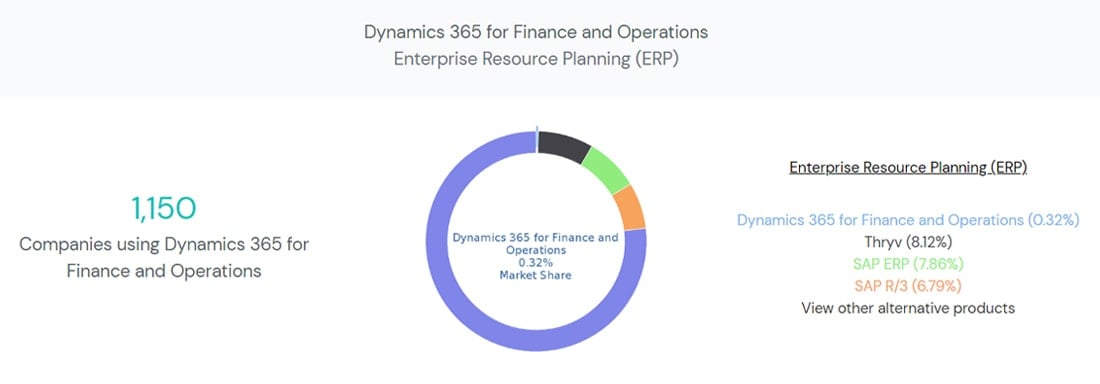Click the 1,150 companies count

coord(163,208)
